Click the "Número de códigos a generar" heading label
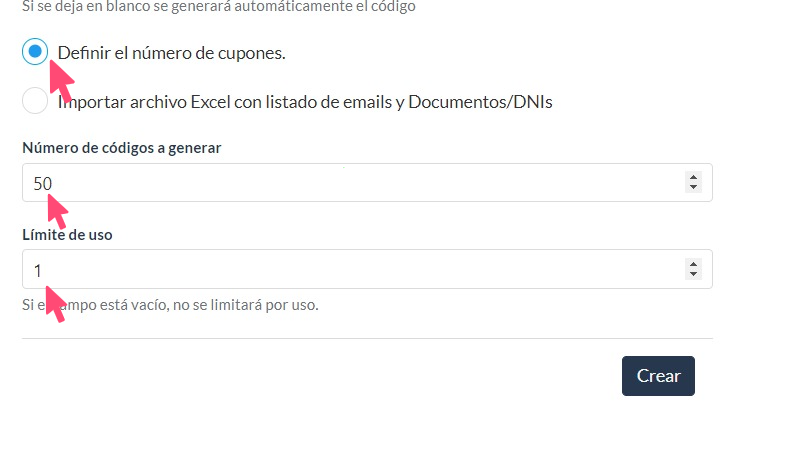The height and width of the screenshot is (457, 785). coord(121,148)
